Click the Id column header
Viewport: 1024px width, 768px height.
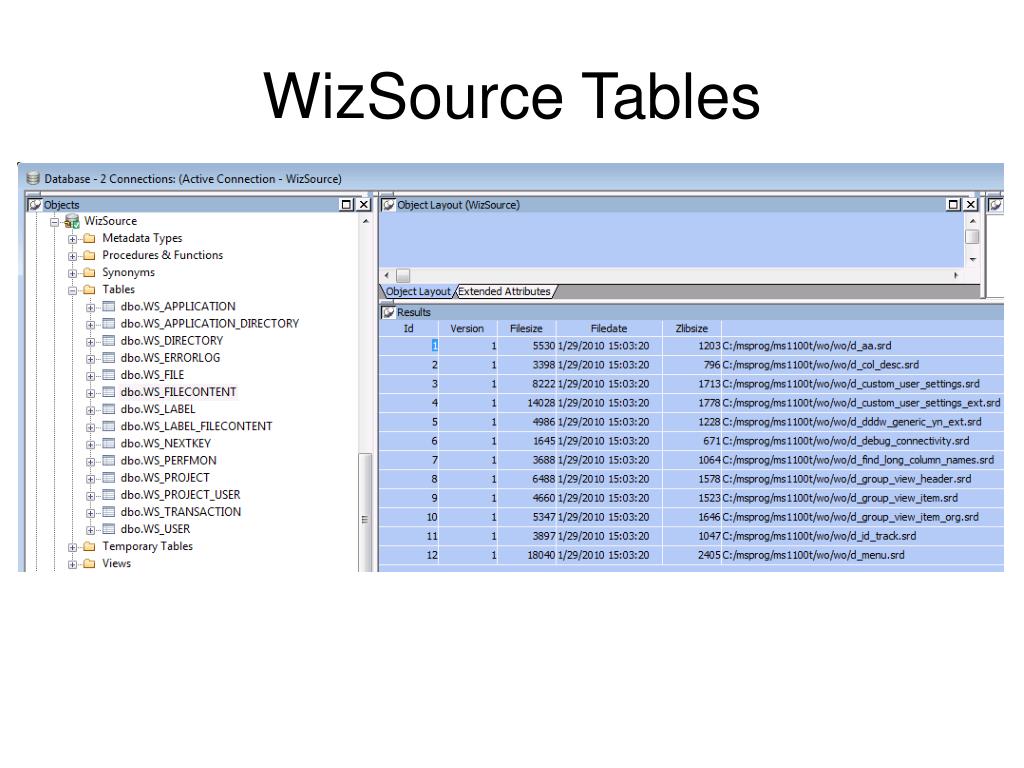click(409, 328)
